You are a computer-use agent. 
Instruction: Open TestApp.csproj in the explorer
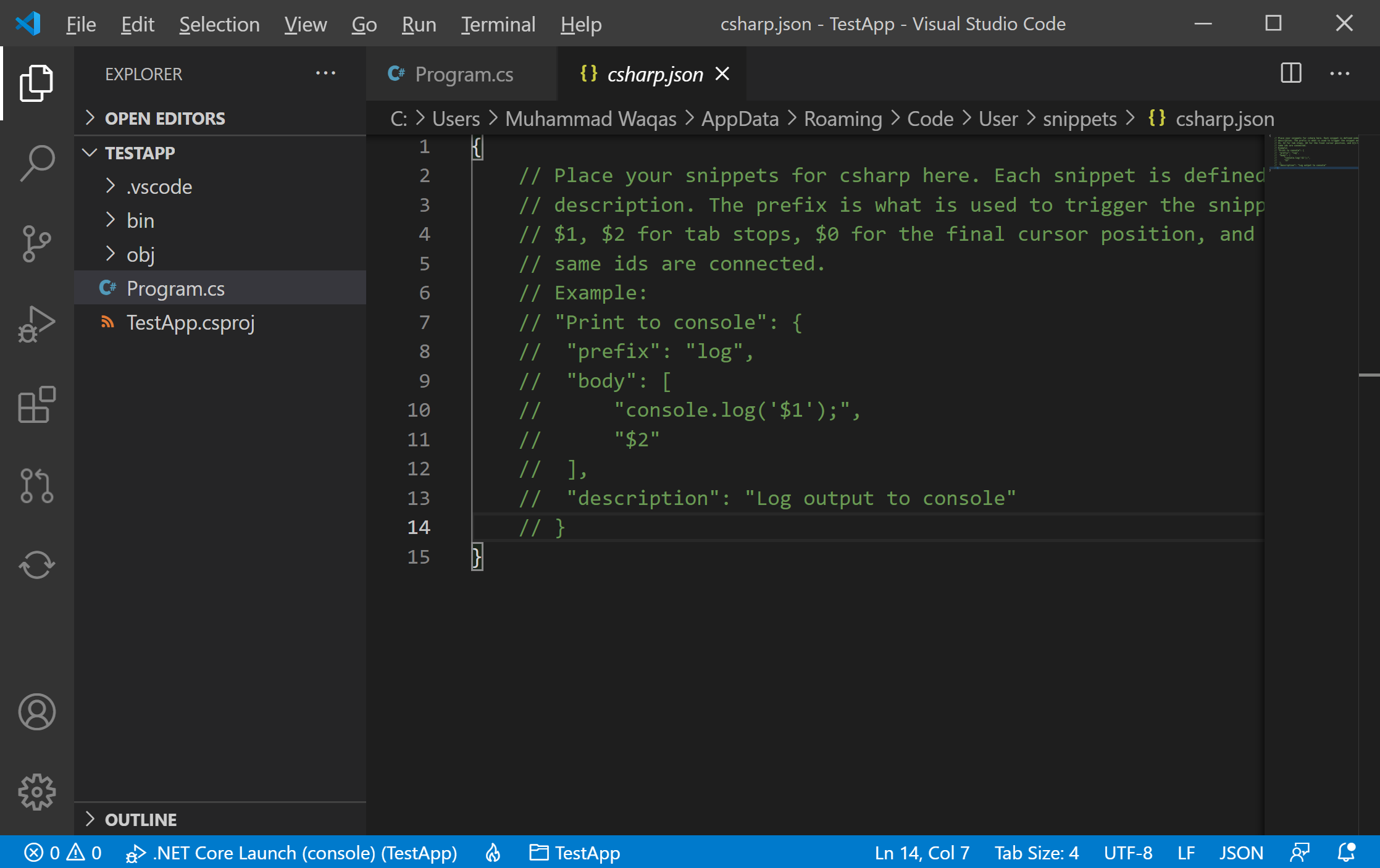click(x=190, y=322)
